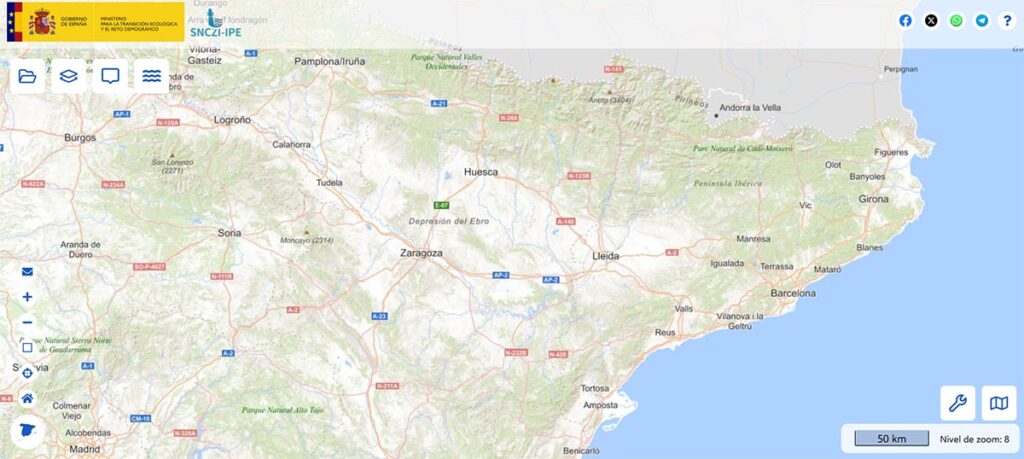The image size is (1024, 459).
Task: Click the envelope mail icon
Action: [x=27, y=272]
